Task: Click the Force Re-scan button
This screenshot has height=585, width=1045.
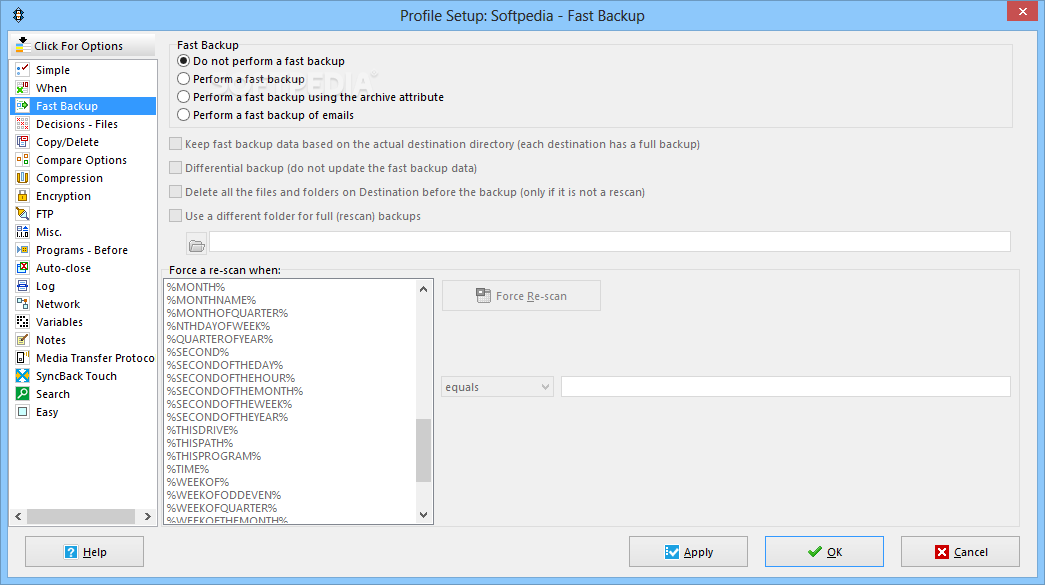Action: (521, 296)
